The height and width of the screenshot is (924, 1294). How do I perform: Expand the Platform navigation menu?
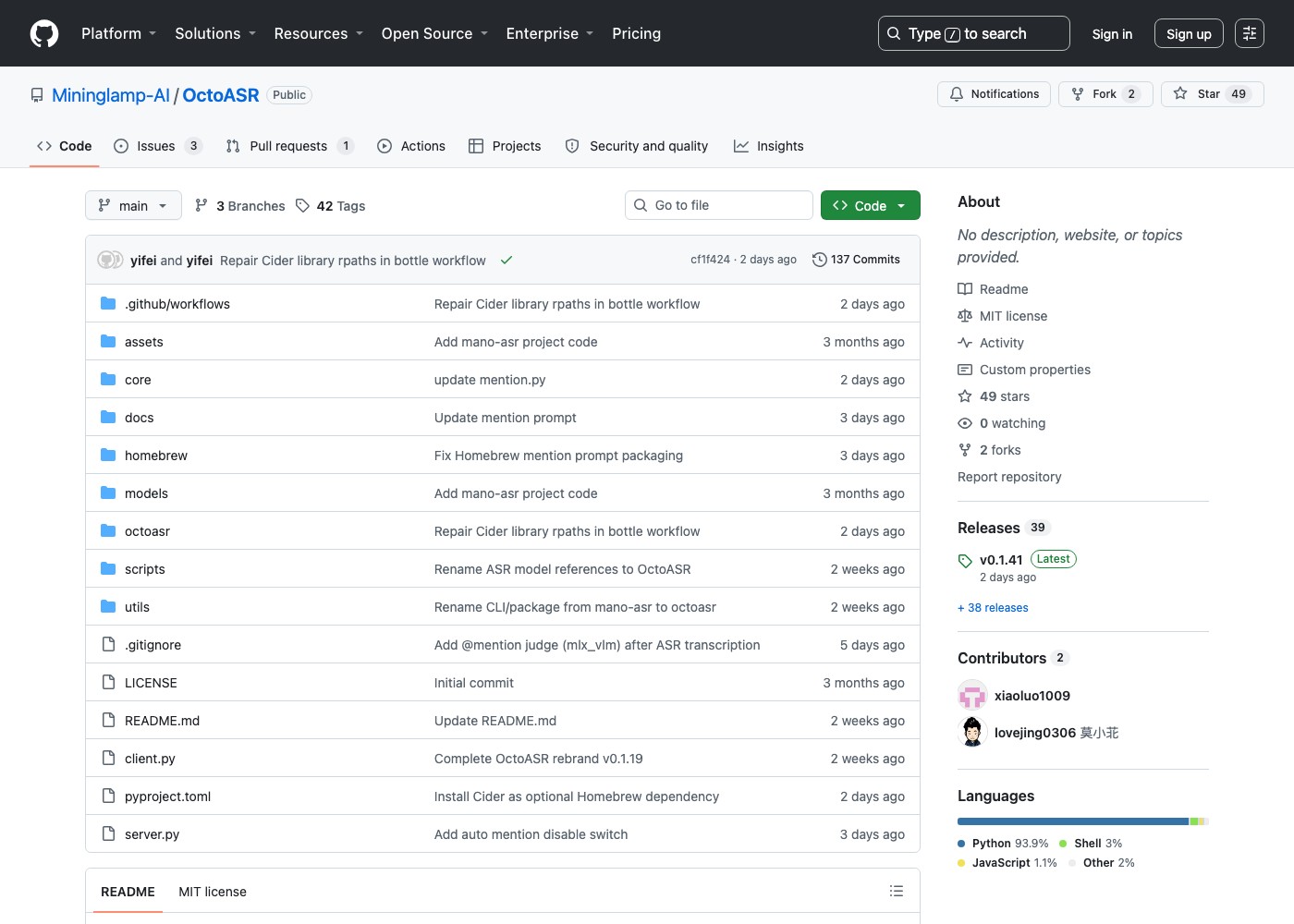coord(118,33)
